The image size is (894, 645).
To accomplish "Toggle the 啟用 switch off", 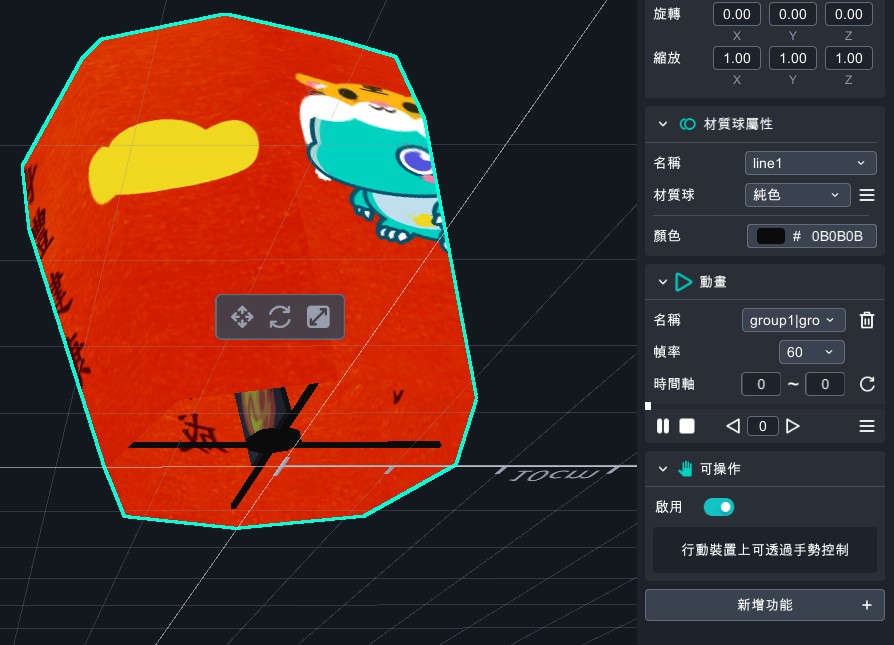I will pyautogui.click(x=719, y=507).
